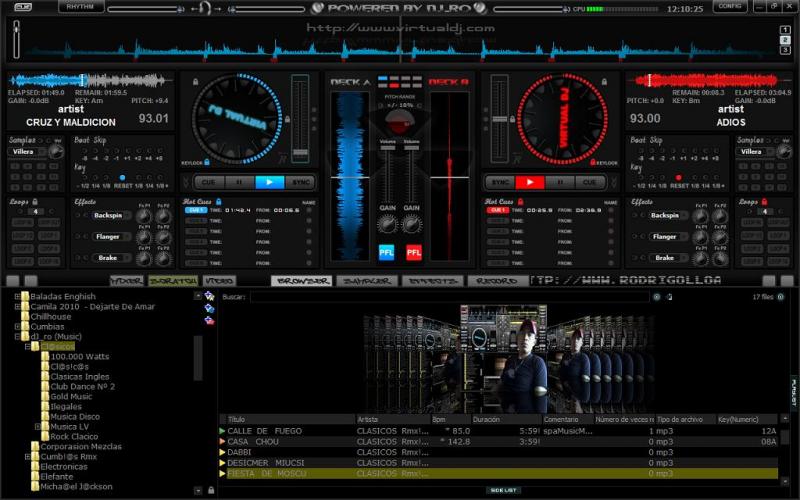Switch to the MIXER panel tab
The width and height of the screenshot is (800, 500).
127,281
